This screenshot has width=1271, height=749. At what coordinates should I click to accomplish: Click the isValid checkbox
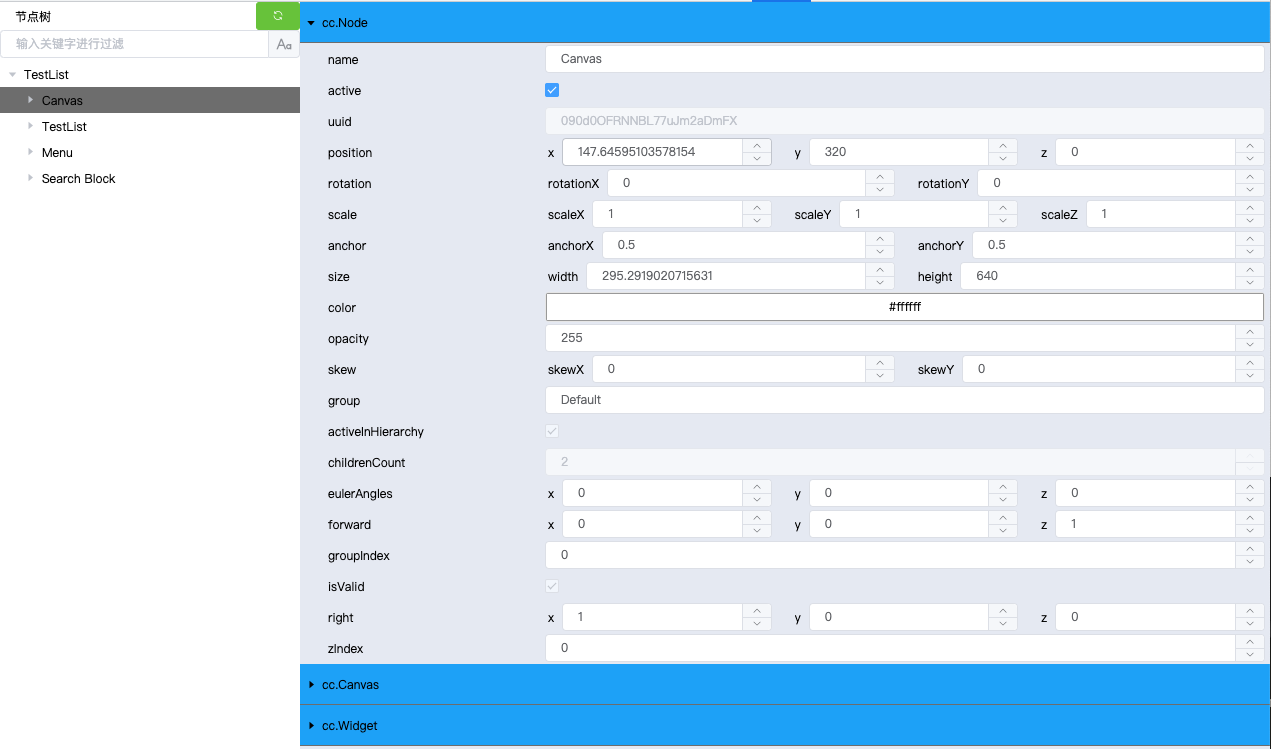click(552, 586)
